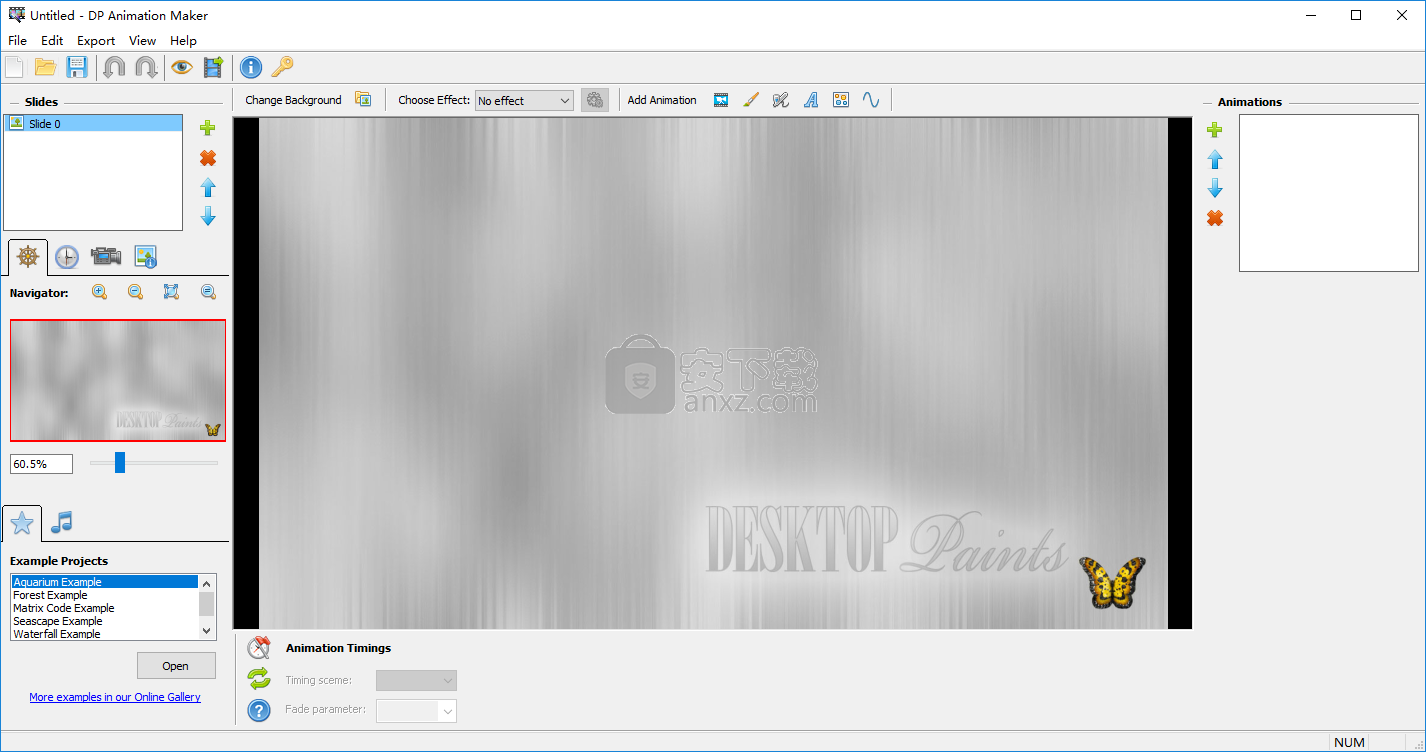
Task: Select Matrix Code Example project
Action: tap(105, 608)
